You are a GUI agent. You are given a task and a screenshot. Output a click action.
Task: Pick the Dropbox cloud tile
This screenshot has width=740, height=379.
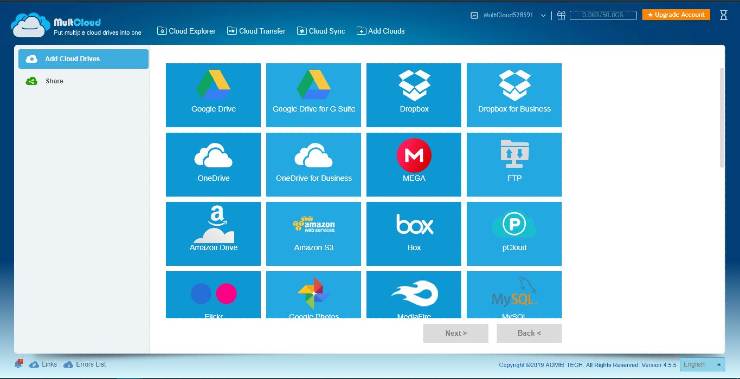(414, 95)
